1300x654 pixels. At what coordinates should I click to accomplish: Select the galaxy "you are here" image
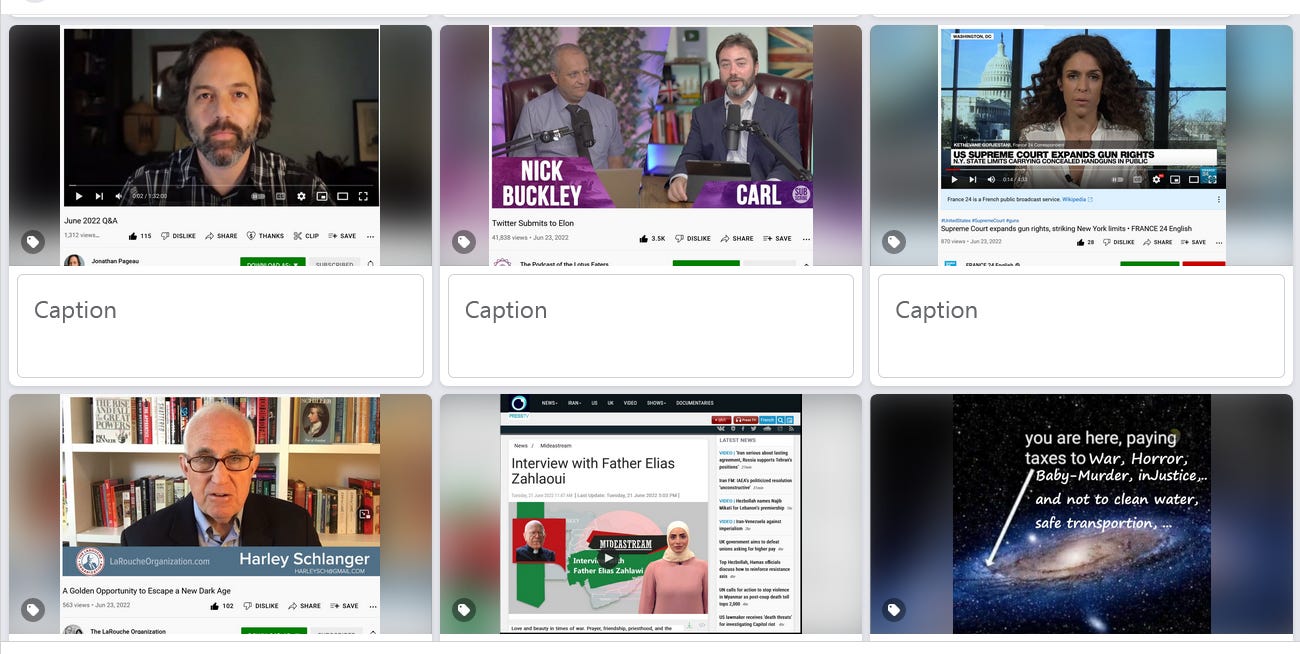coord(1081,514)
